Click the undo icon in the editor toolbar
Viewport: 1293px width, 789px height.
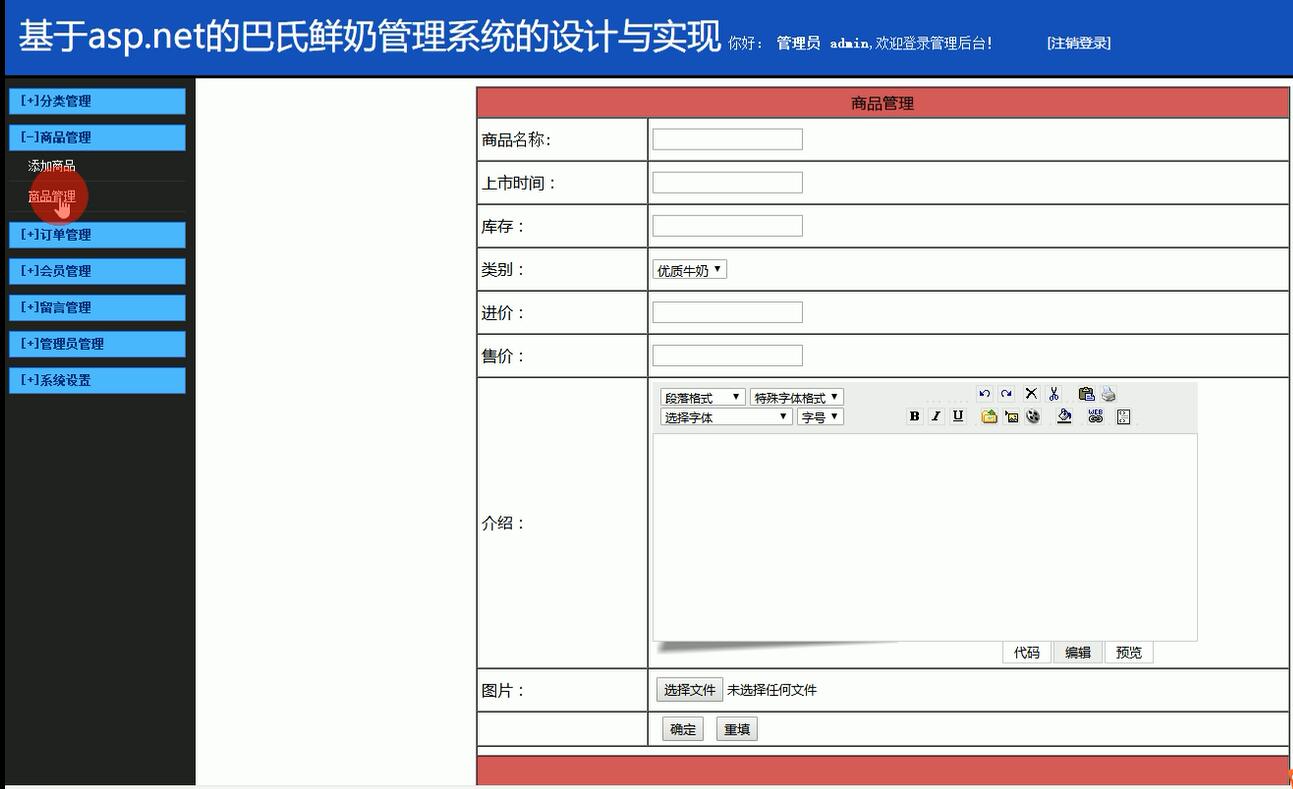coord(985,394)
